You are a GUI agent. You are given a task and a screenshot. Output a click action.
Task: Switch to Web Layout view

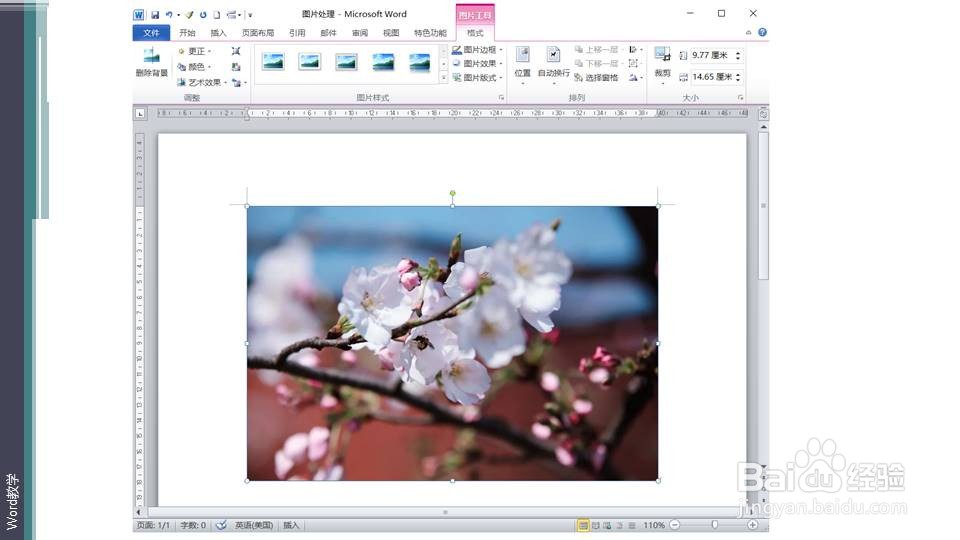click(x=607, y=525)
